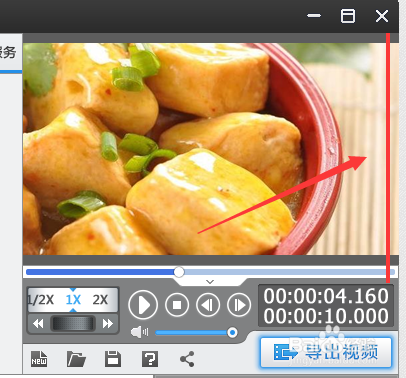This screenshot has height=378, width=406.
Task: Step forward one frame
Action: tap(239, 305)
